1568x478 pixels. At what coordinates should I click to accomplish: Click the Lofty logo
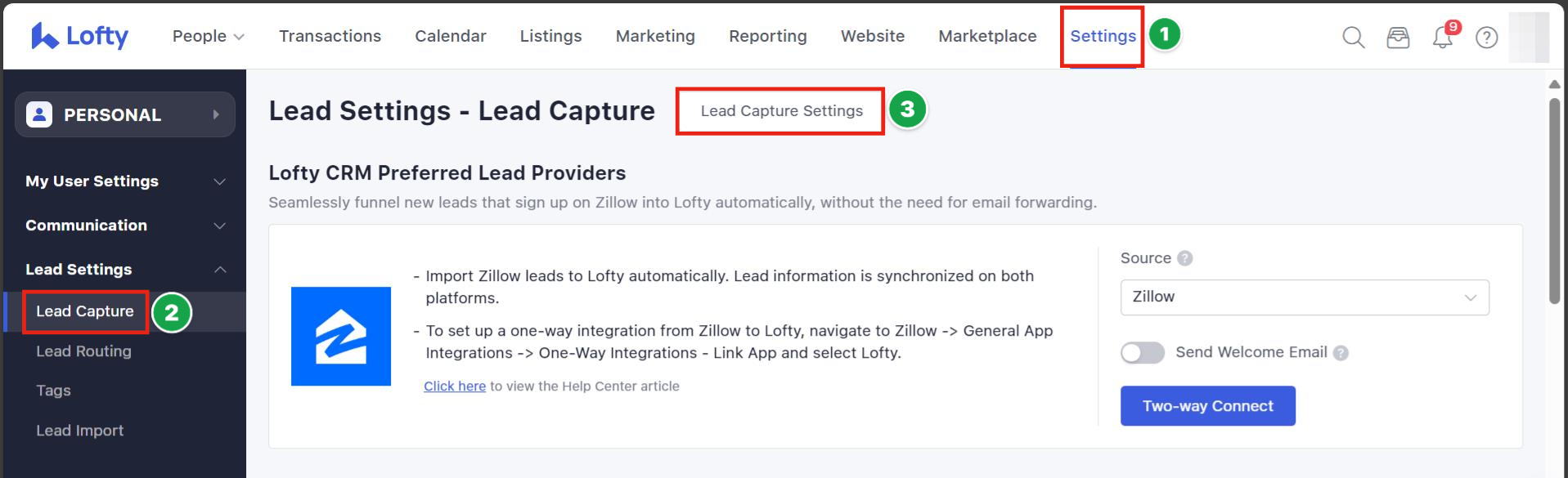[x=80, y=36]
